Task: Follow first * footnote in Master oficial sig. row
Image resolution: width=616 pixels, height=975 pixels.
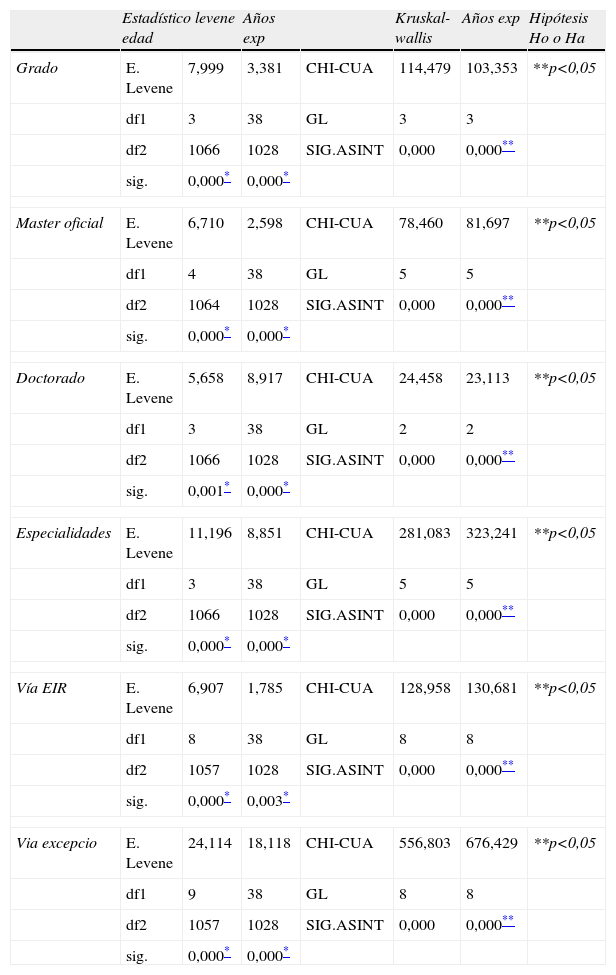Action: (x=227, y=332)
